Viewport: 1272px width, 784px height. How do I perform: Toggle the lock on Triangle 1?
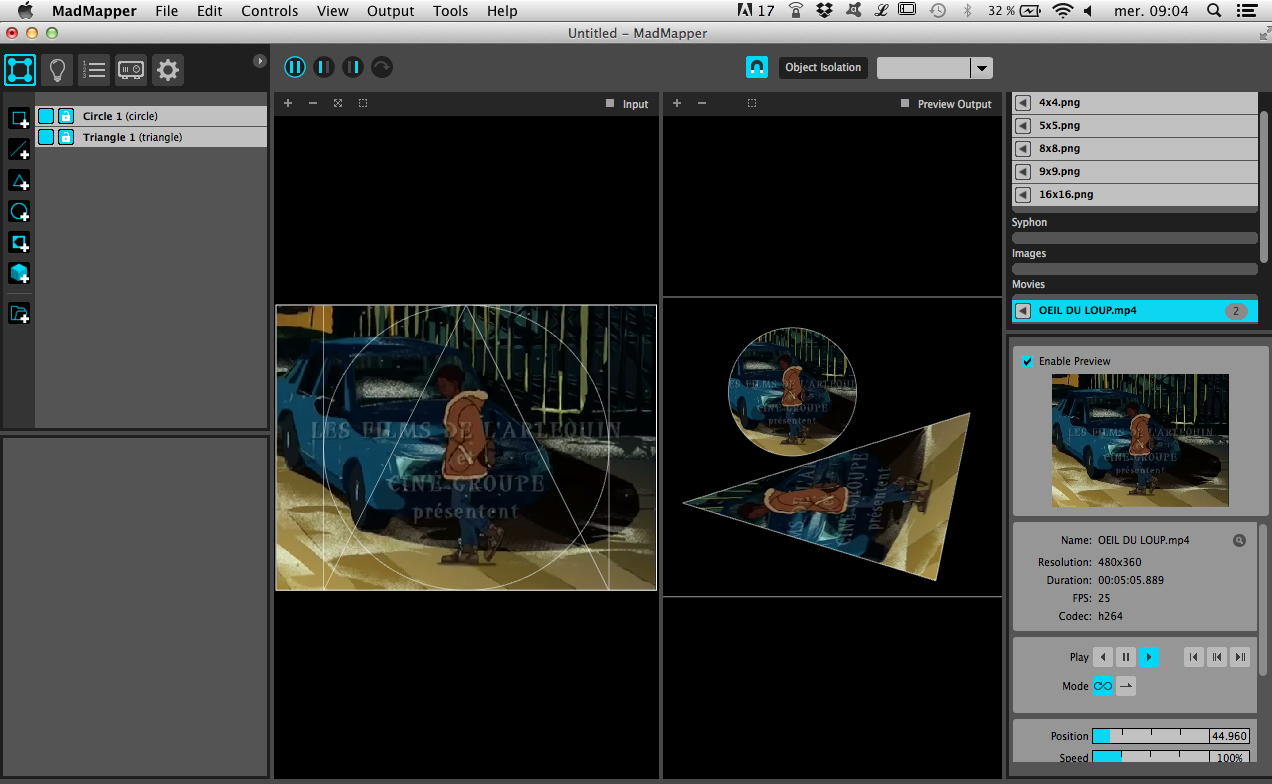click(x=66, y=137)
